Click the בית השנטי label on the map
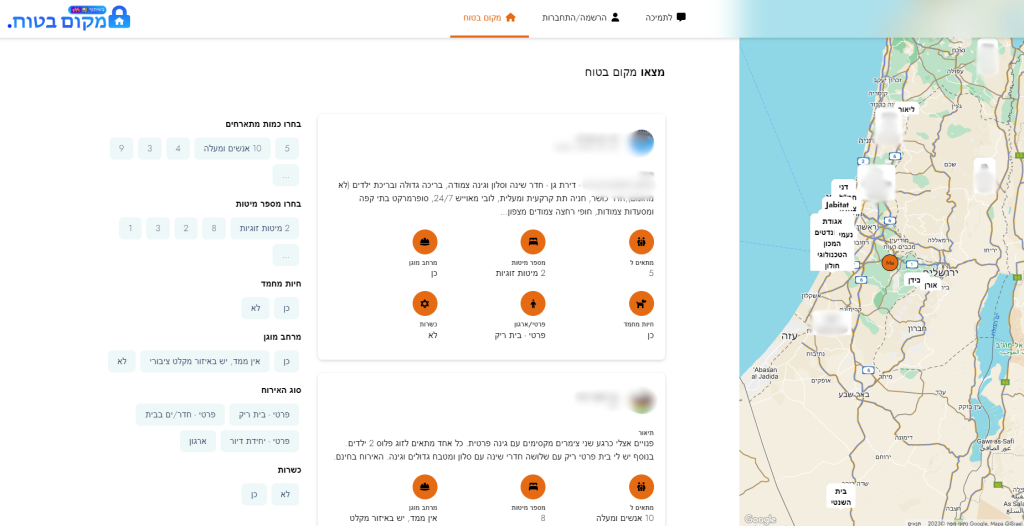 pos(841,496)
